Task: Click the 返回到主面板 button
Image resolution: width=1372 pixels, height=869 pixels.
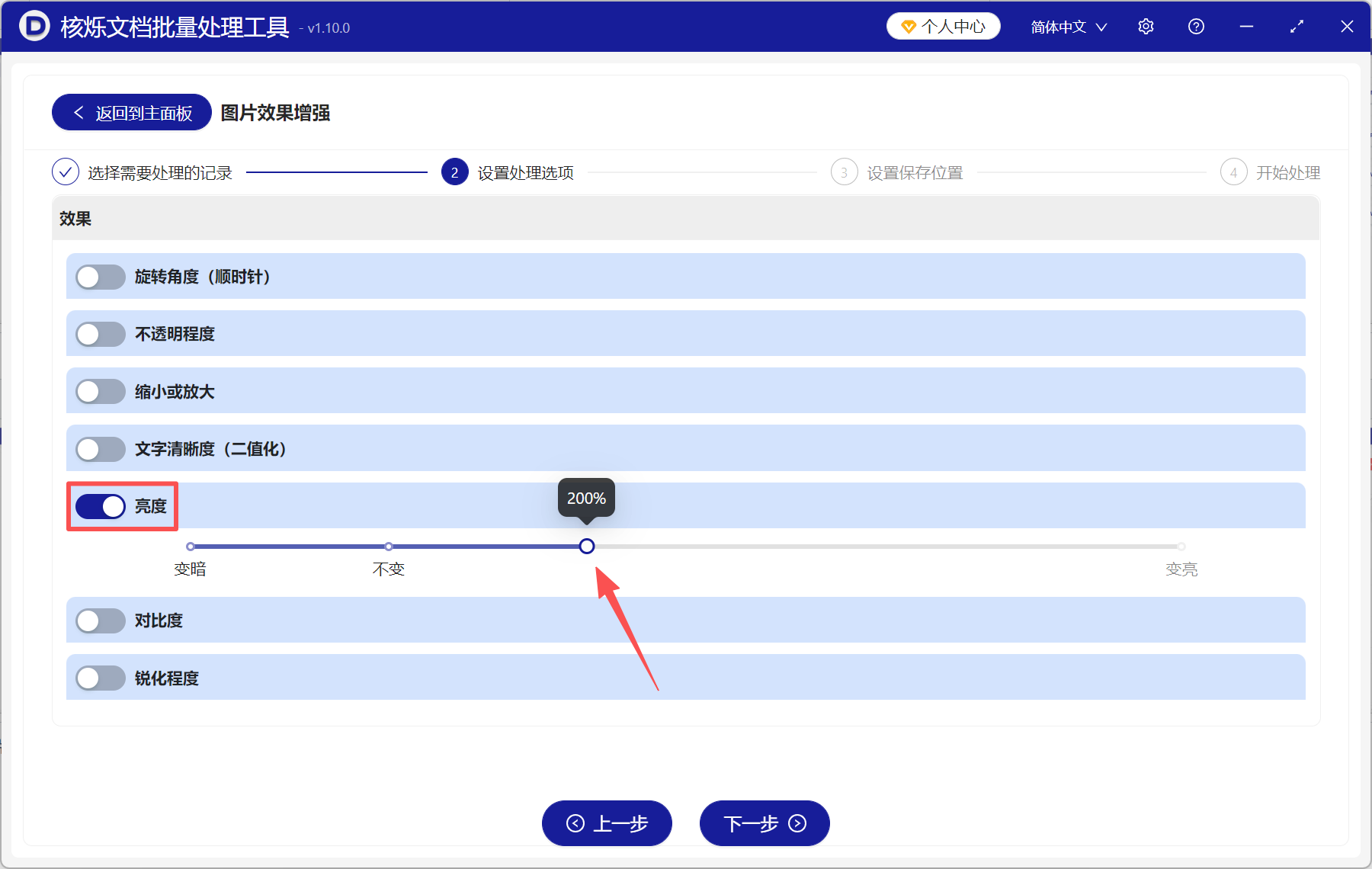Action: tap(130, 112)
